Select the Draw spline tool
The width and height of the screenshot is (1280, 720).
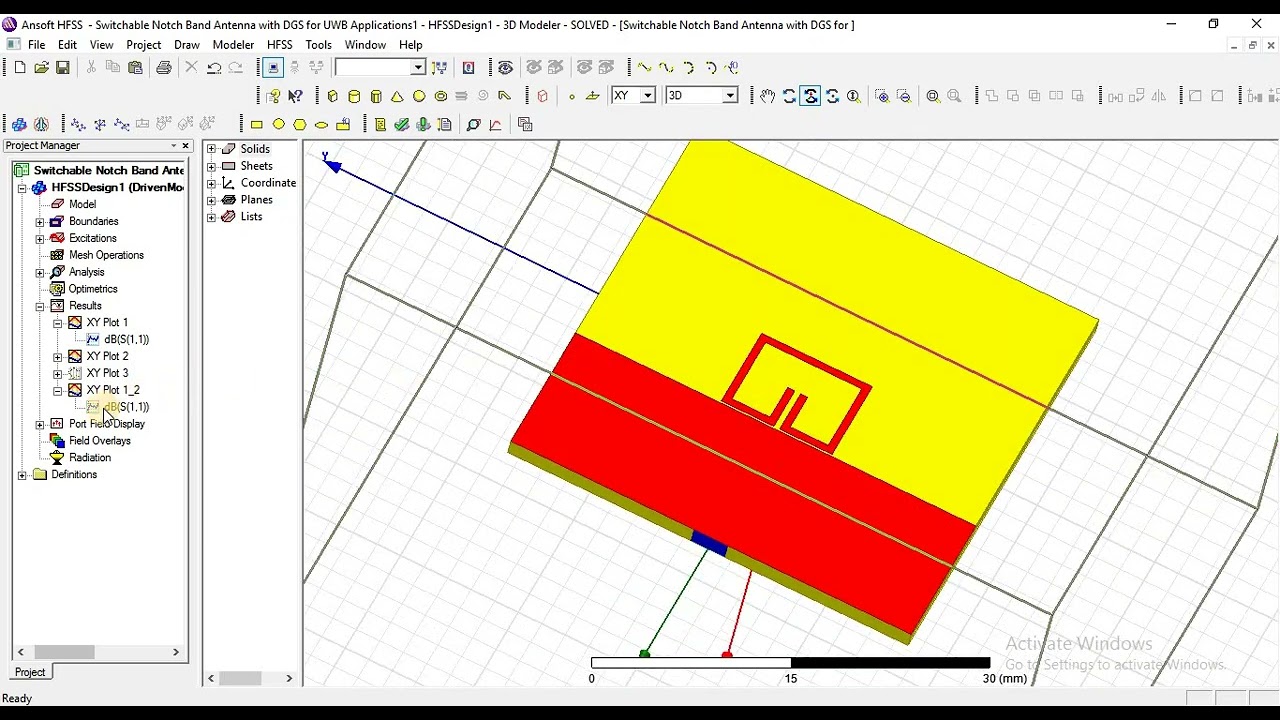[666, 67]
